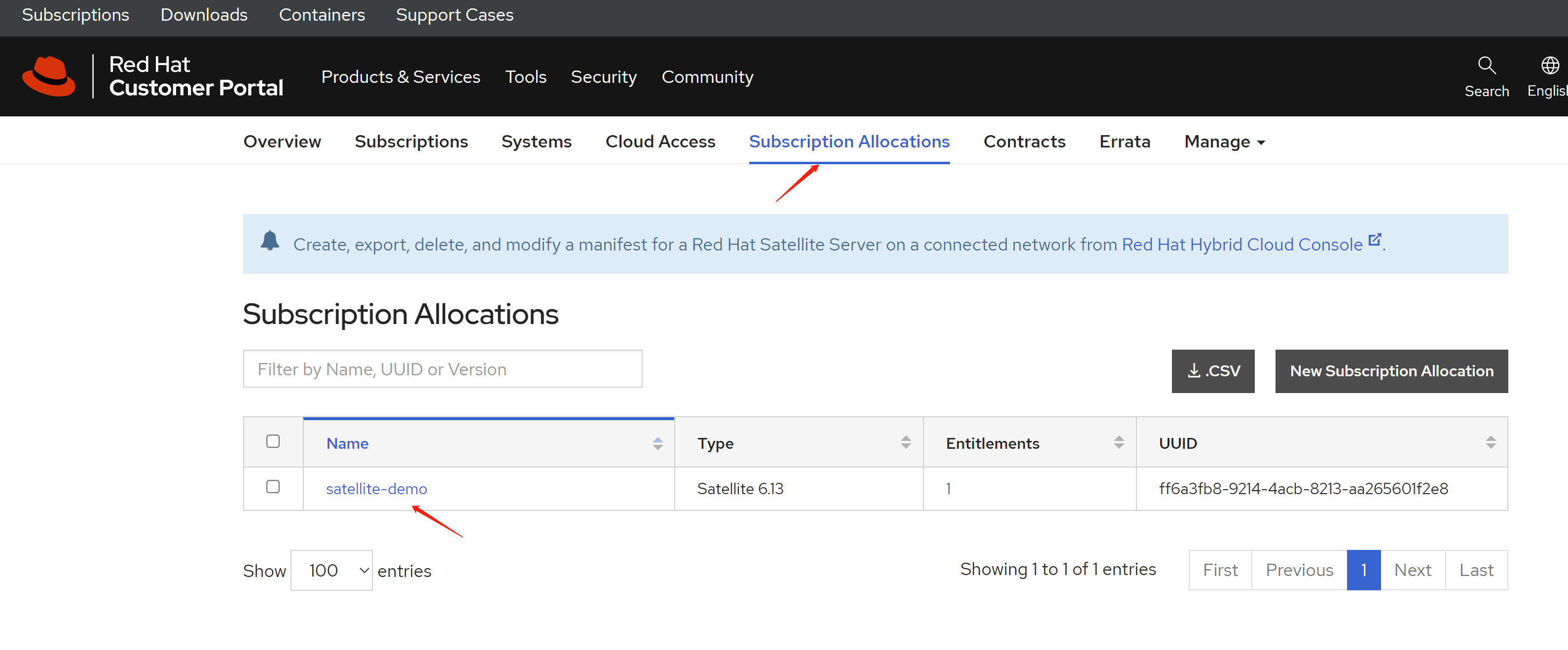Toggle the select-all header checkbox
The image size is (1568, 650).
click(273, 441)
